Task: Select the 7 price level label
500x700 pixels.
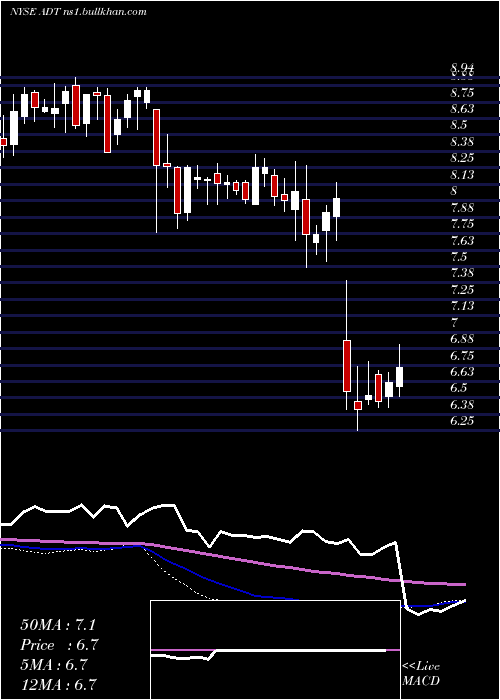Action: click(x=454, y=322)
